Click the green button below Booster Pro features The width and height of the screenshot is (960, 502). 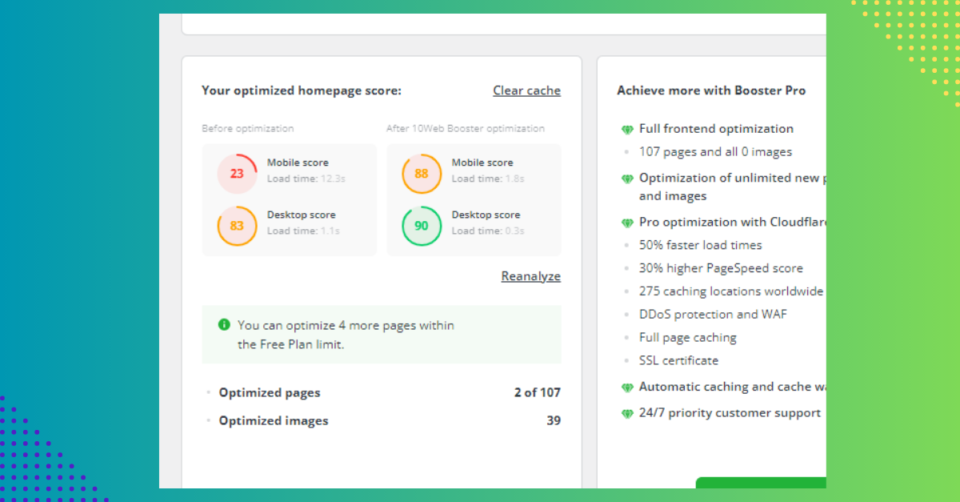(761, 483)
